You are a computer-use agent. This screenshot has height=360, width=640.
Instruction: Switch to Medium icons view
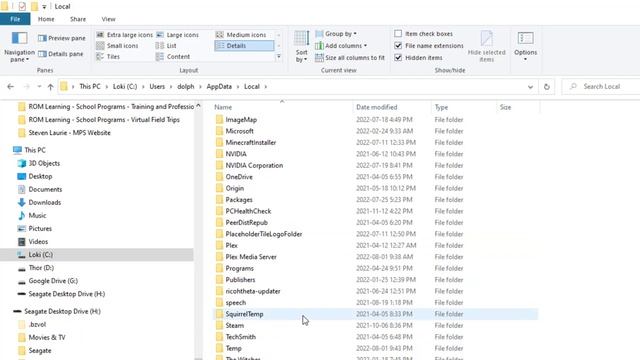[x=241, y=35]
